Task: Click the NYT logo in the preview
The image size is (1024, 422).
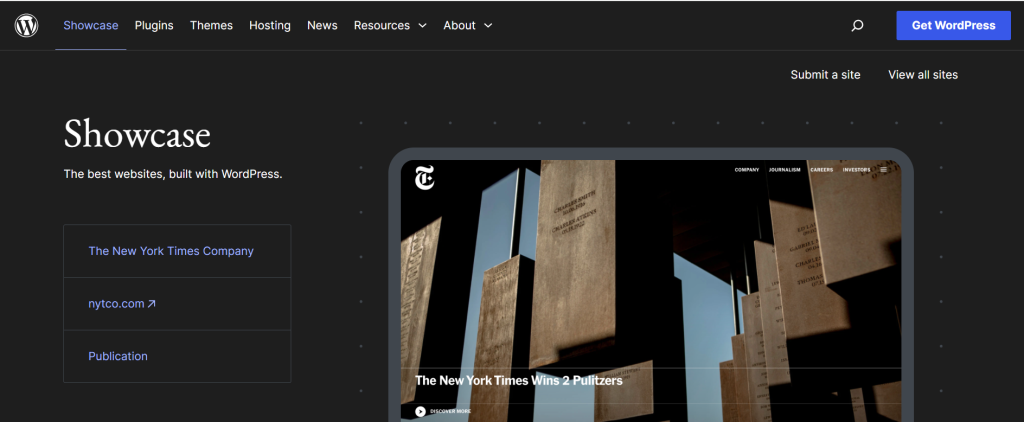Action: tap(424, 177)
